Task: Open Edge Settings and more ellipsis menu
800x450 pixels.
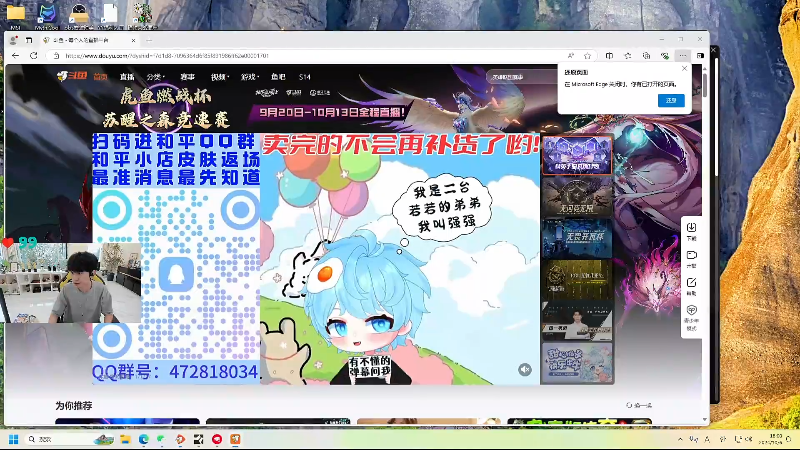Action: pos(683,56)
